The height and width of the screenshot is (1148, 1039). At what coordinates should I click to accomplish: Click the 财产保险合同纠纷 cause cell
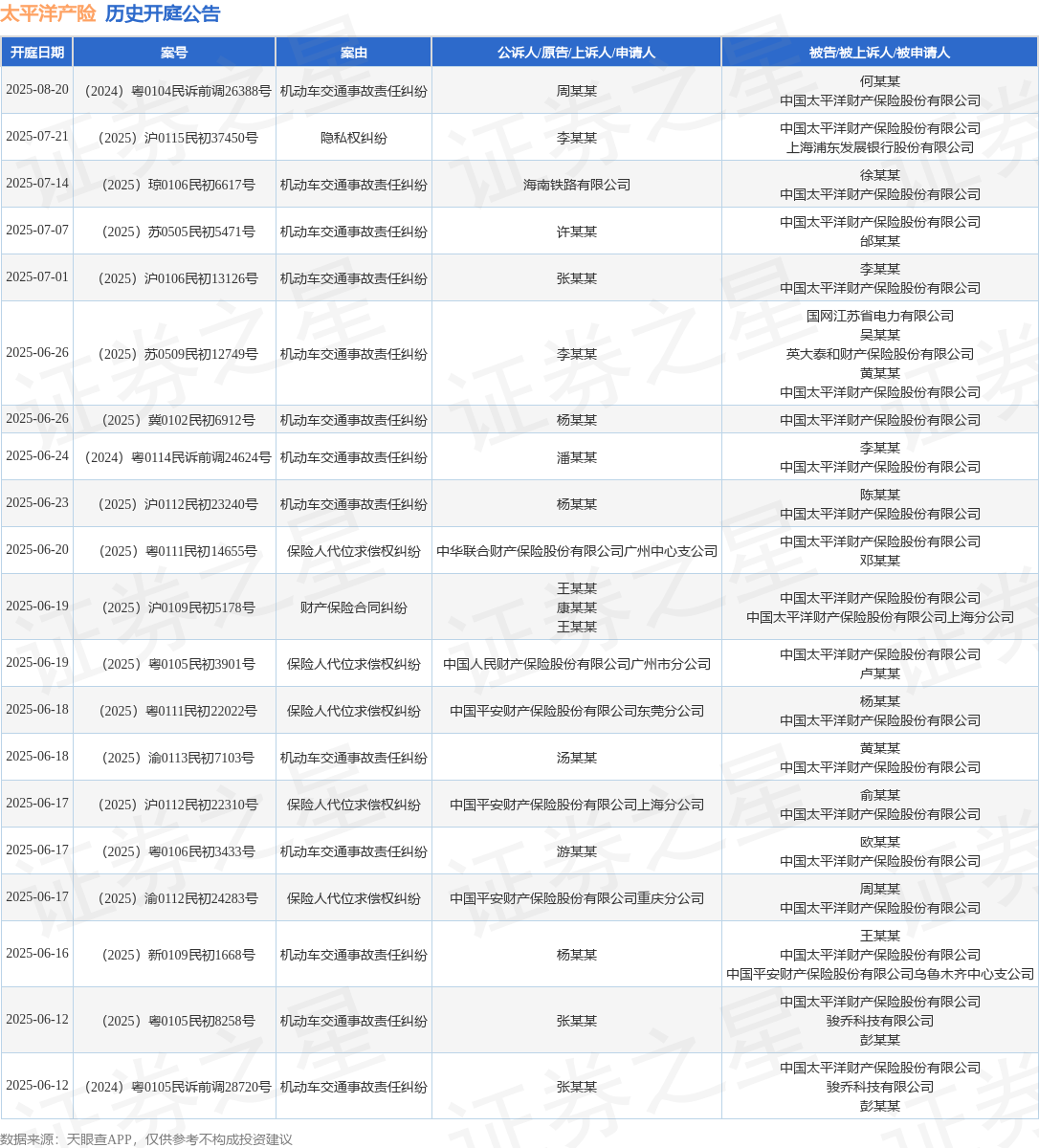pos(354,607)
